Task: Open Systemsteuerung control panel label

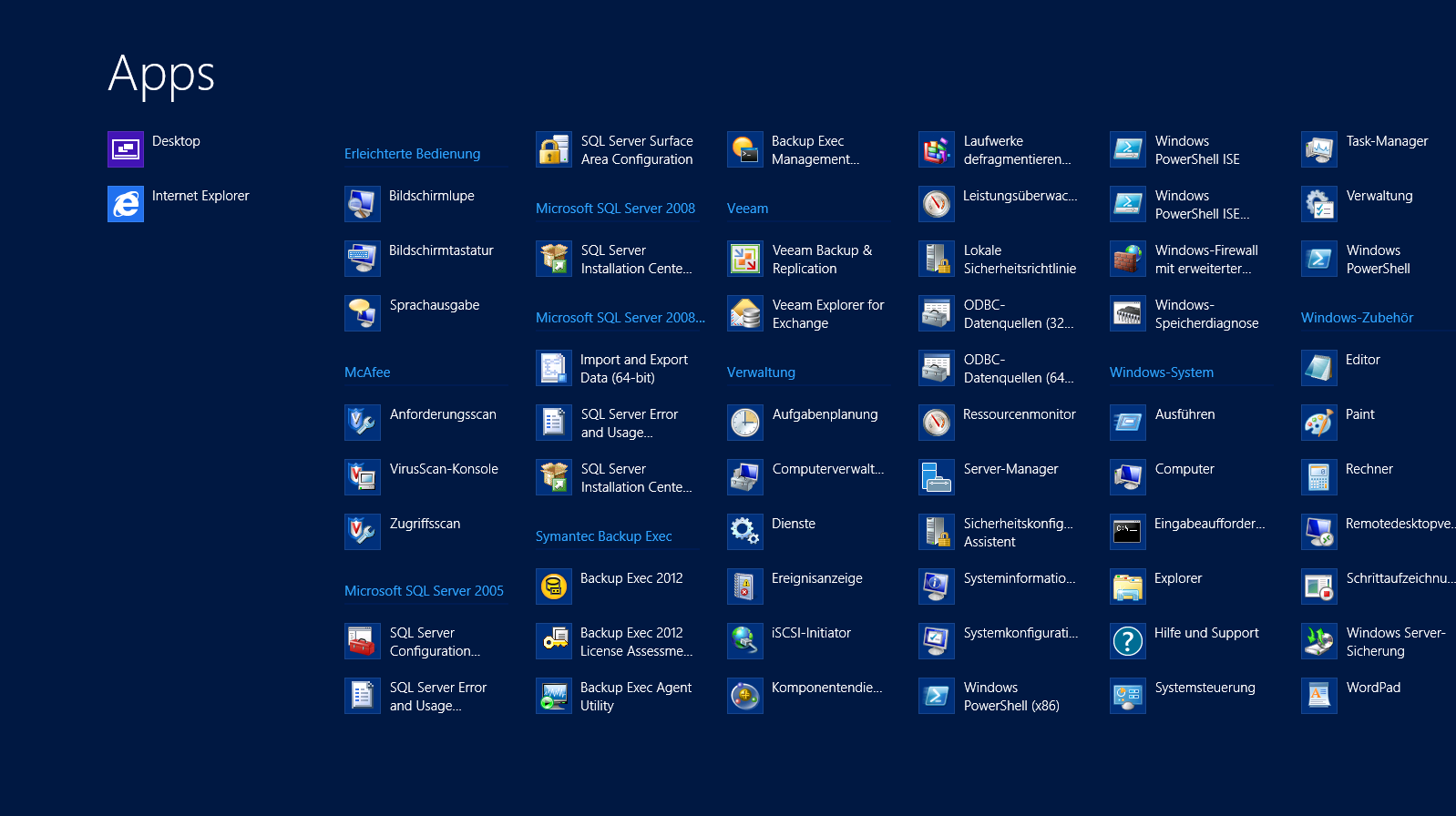Action: [x=1205, y=688]
